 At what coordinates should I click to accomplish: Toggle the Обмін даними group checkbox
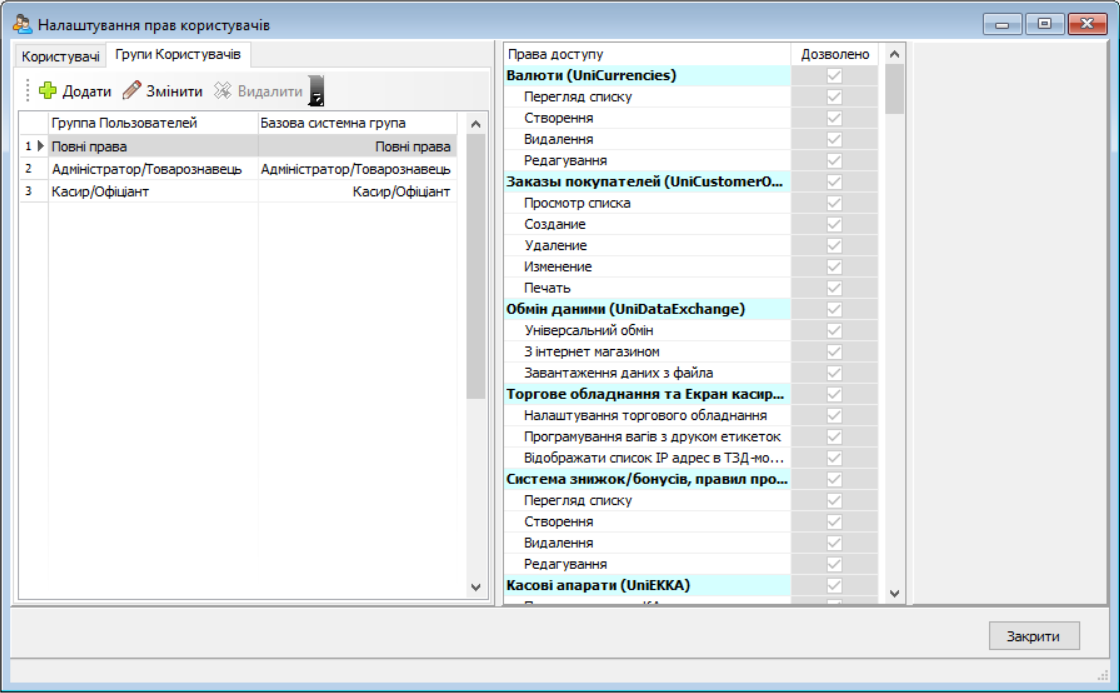pos(834,309)
